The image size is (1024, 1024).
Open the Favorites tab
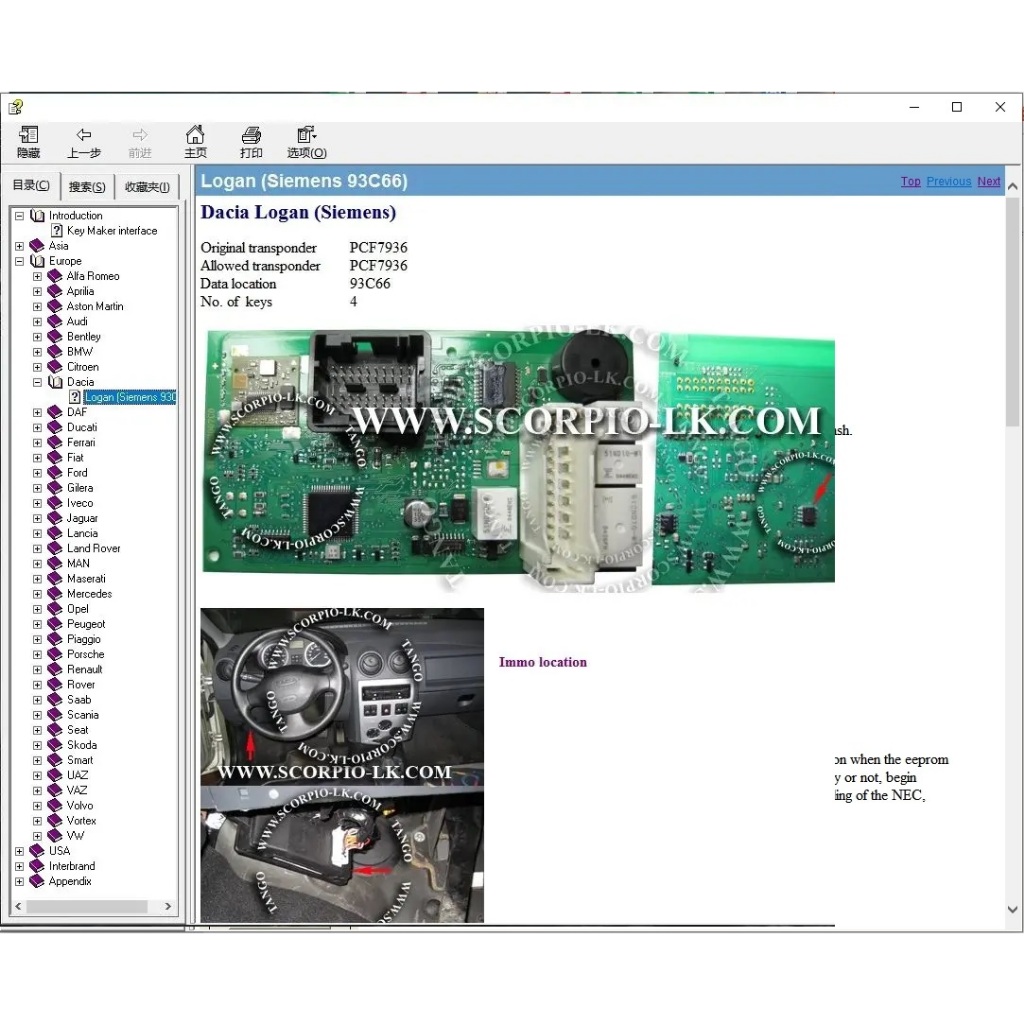pyautogui.click(x=147, y=187)
